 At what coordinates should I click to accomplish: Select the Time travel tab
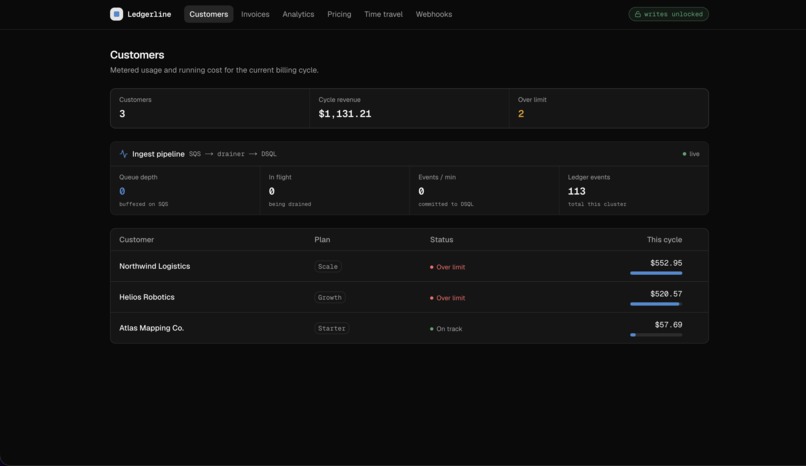coord(383,14)
